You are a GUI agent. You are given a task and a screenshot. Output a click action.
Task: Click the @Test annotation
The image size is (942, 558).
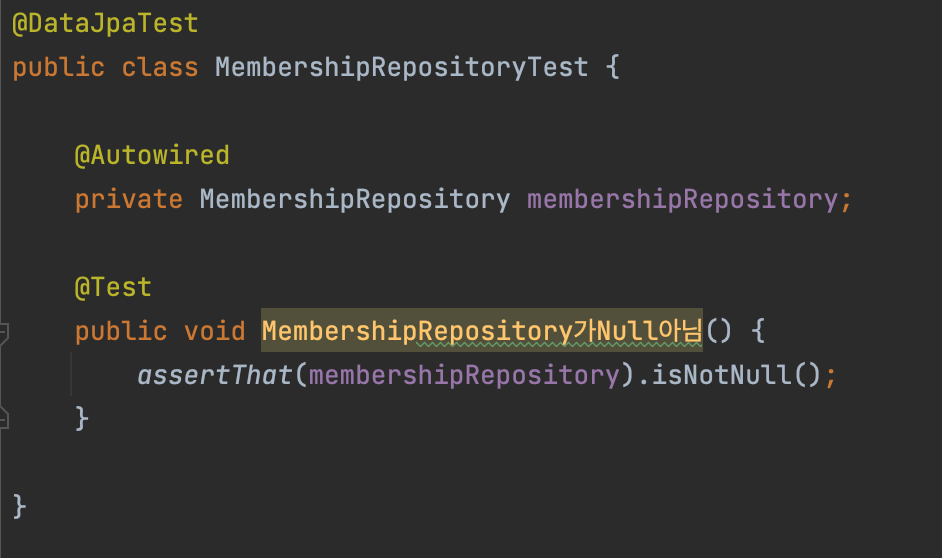pyautogui.click(x=113, y=287)
